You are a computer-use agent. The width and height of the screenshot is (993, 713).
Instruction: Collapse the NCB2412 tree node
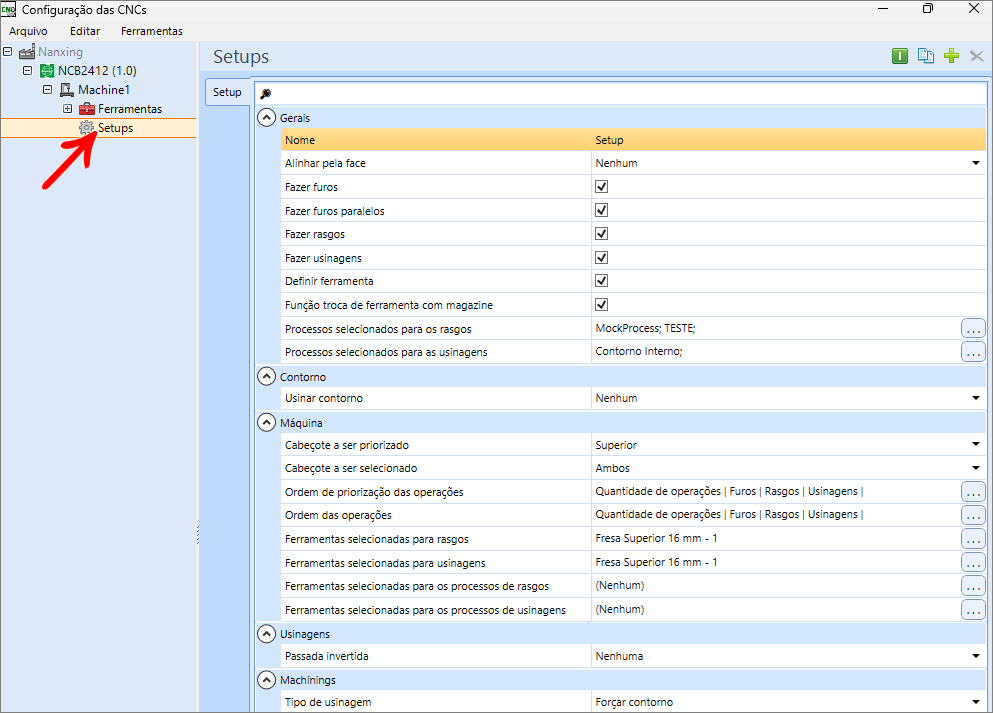pyautogui.click(x=27, y=70)
